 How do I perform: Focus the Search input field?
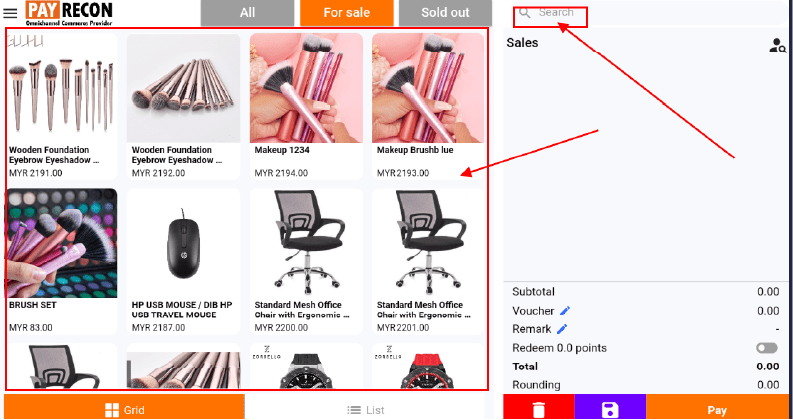tap(650, 13)
